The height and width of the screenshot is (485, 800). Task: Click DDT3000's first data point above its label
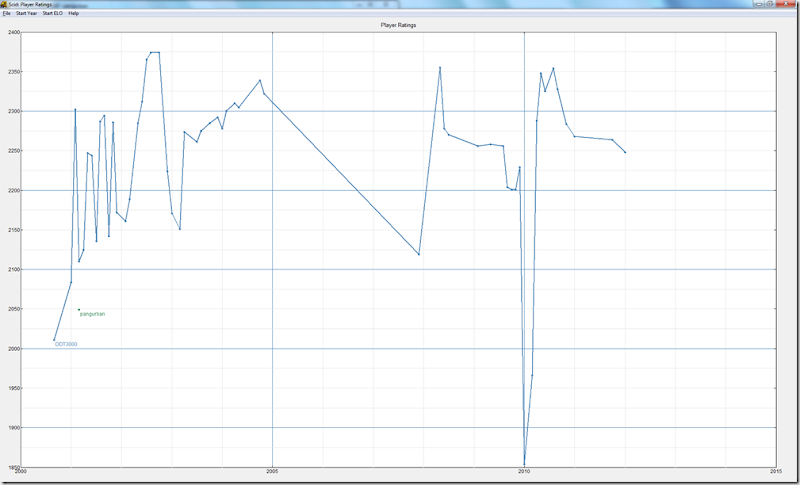coord(54,340)
